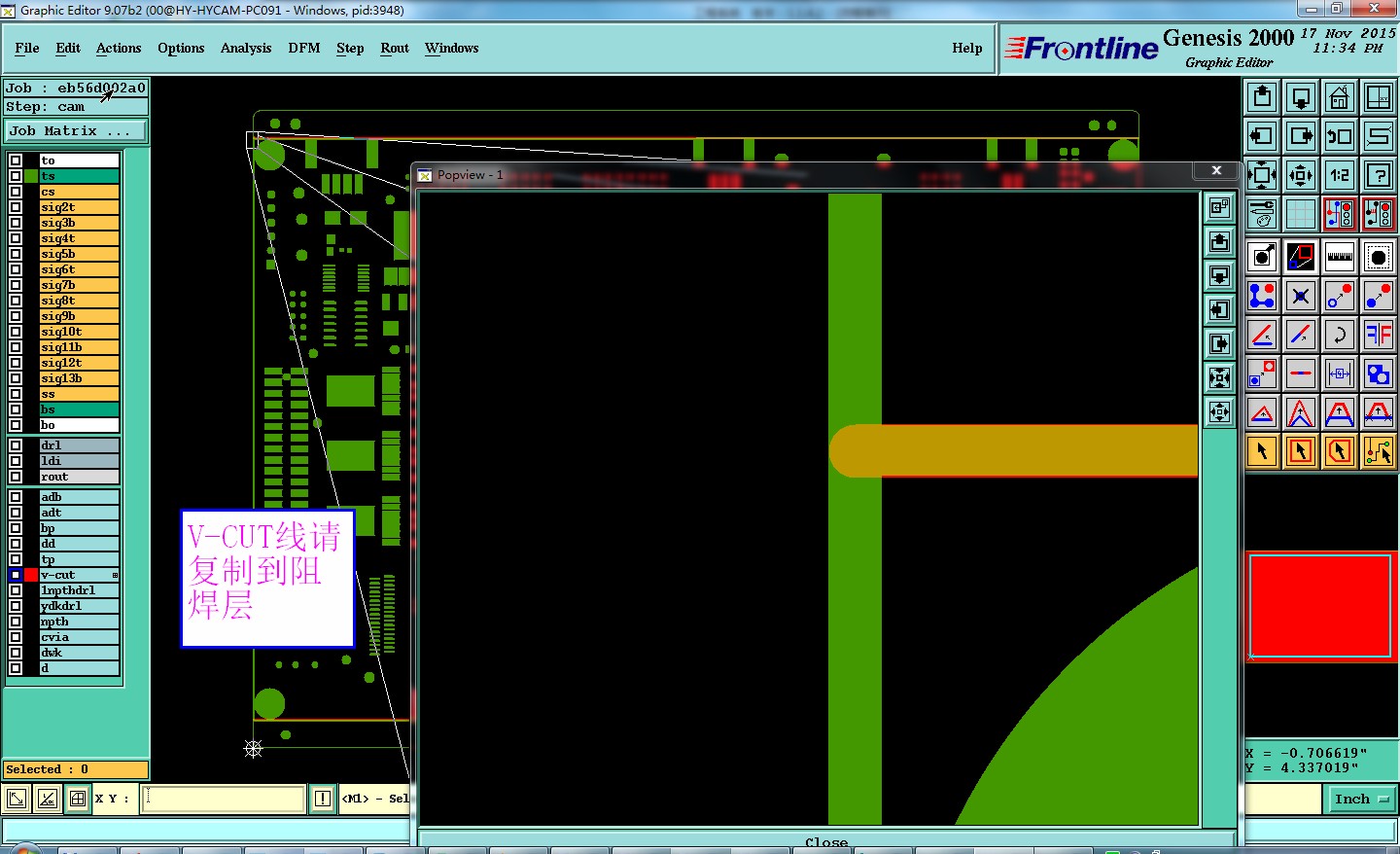
Task: Toggle the checkbox for layer sig2t
Action: tap(16, 207)
